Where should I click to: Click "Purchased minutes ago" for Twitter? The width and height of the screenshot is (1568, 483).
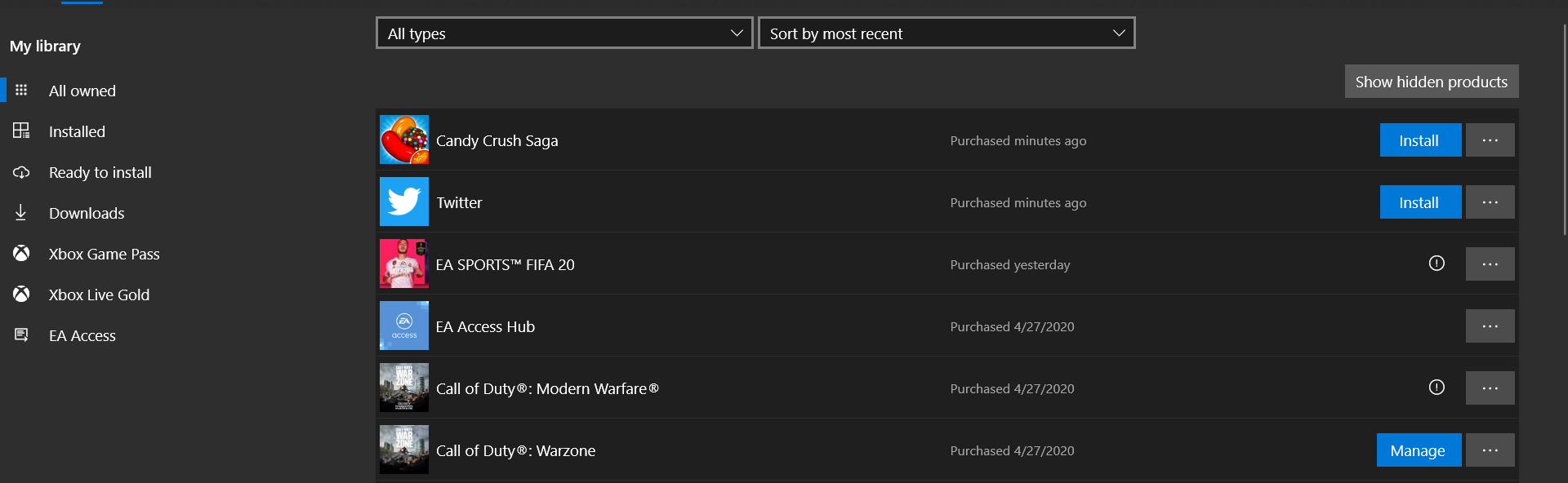click(x=1018, y=202)
